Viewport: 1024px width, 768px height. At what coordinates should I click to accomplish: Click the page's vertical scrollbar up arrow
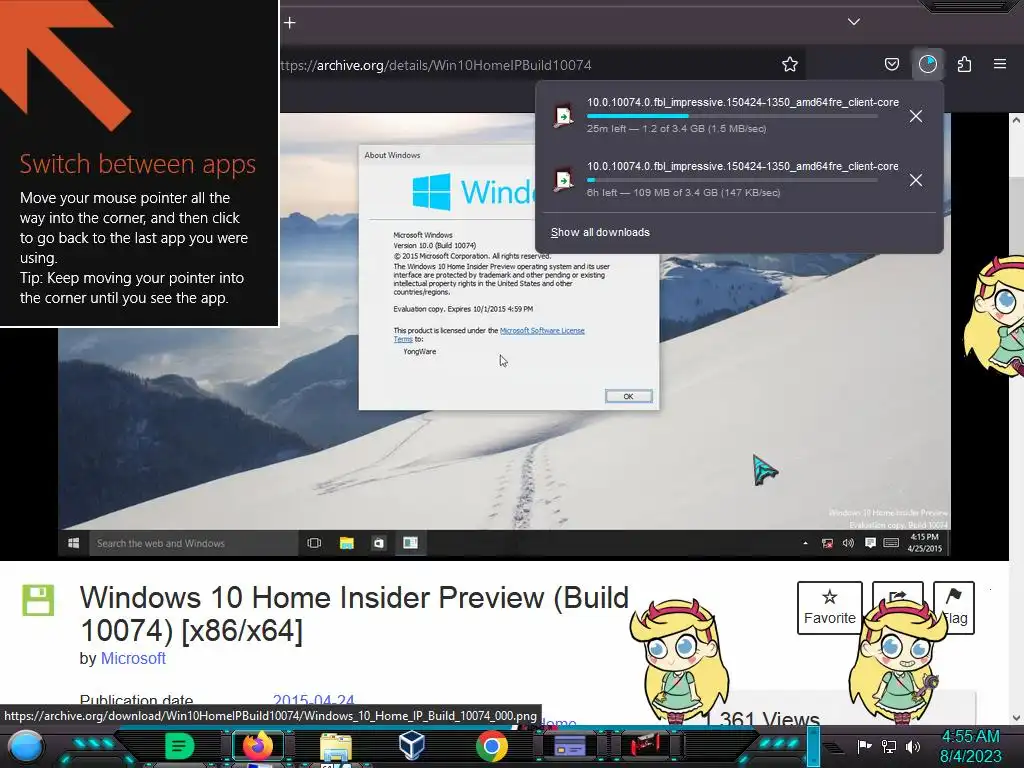click(1016, 120)
